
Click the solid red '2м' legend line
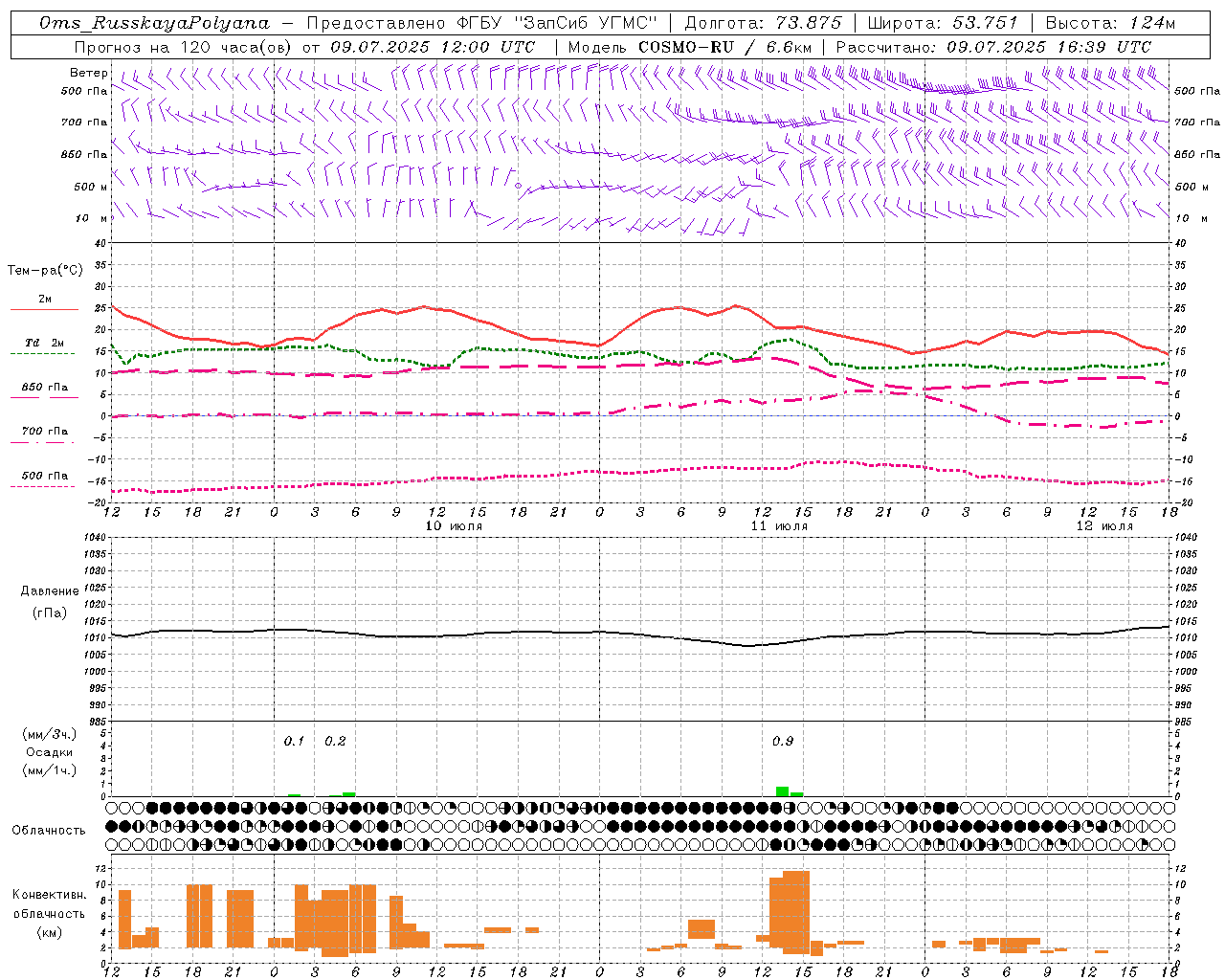click(44, 310)
